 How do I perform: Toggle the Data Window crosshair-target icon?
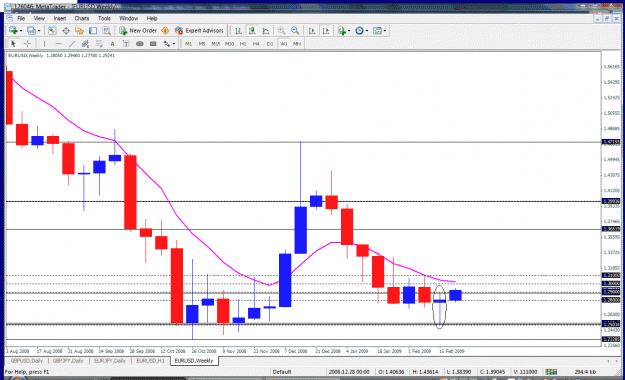[66, 31]
